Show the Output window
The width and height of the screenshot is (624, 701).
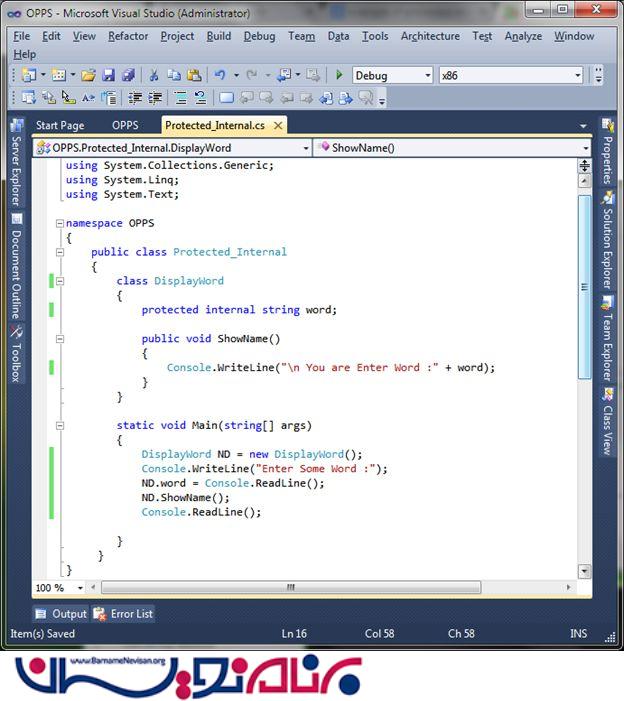click(61, 614)
